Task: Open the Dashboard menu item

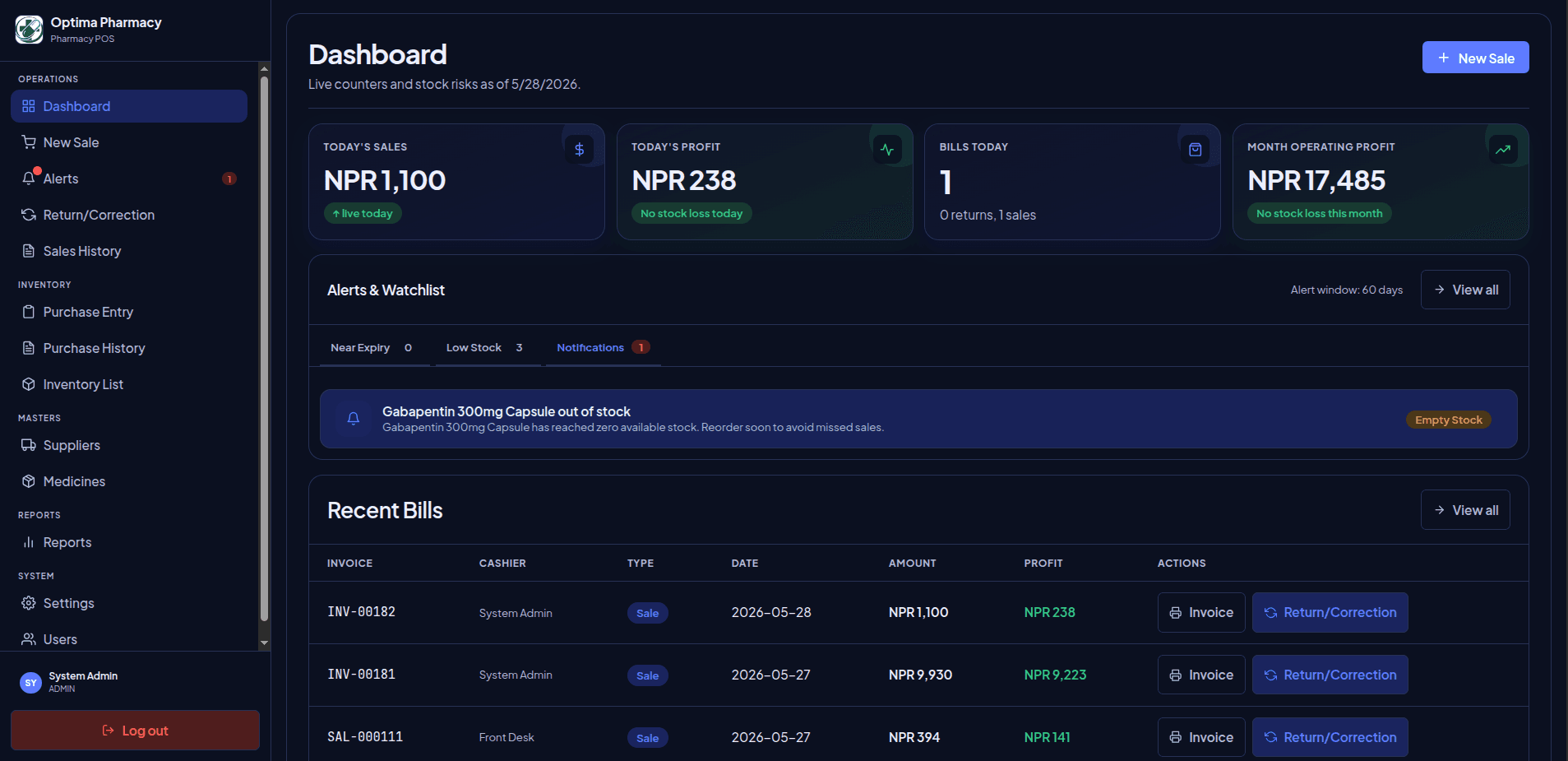Action: click(x=129, y=106)
